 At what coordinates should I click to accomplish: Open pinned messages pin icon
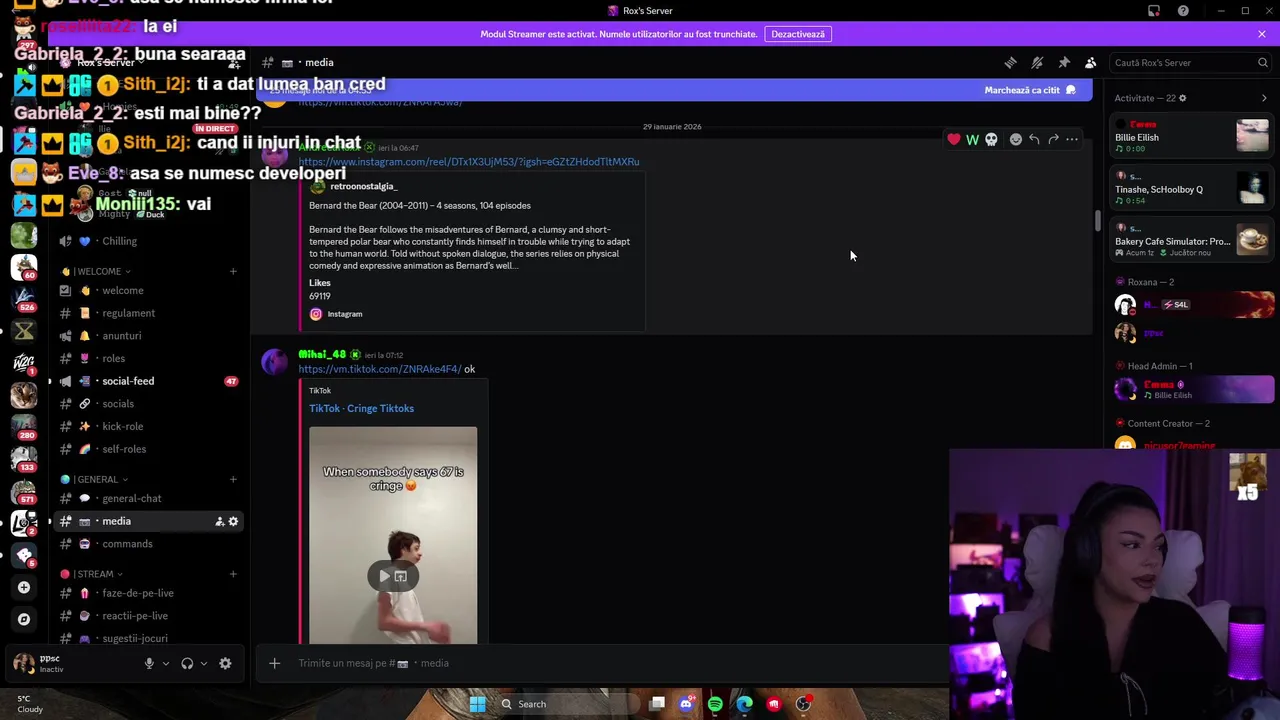tap(1064, 62)
